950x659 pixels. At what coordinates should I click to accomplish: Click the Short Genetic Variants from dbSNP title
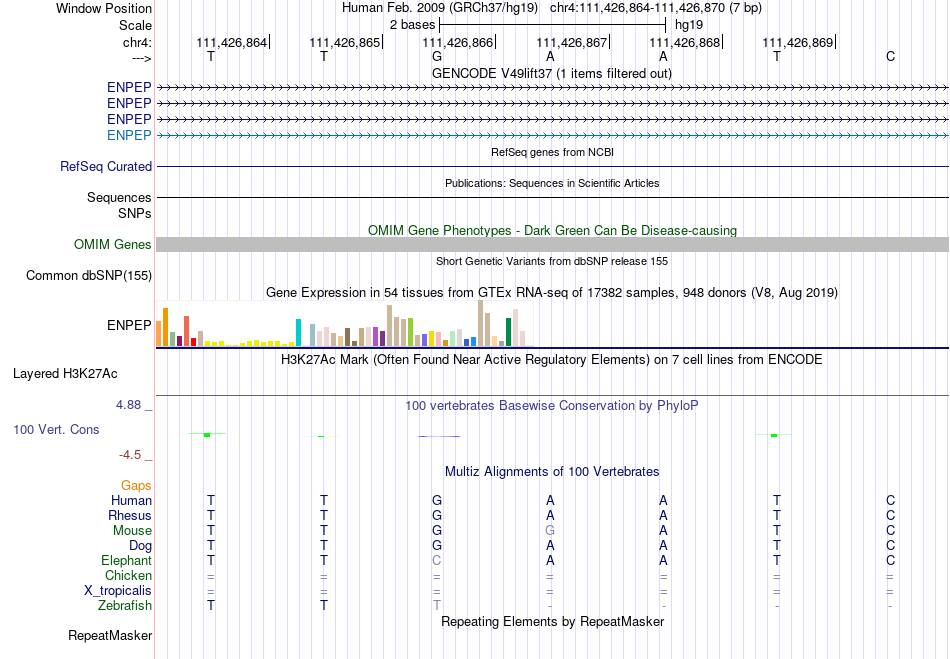click(x=552, y=262)
